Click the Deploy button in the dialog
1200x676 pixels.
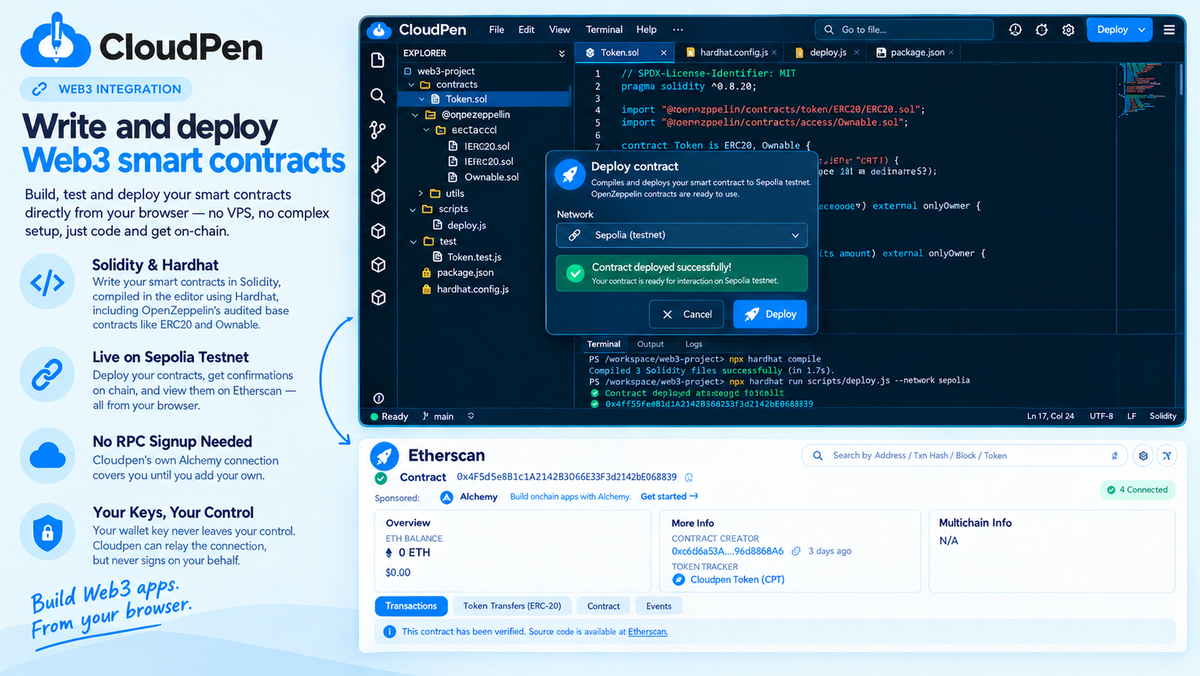(770, 314)
